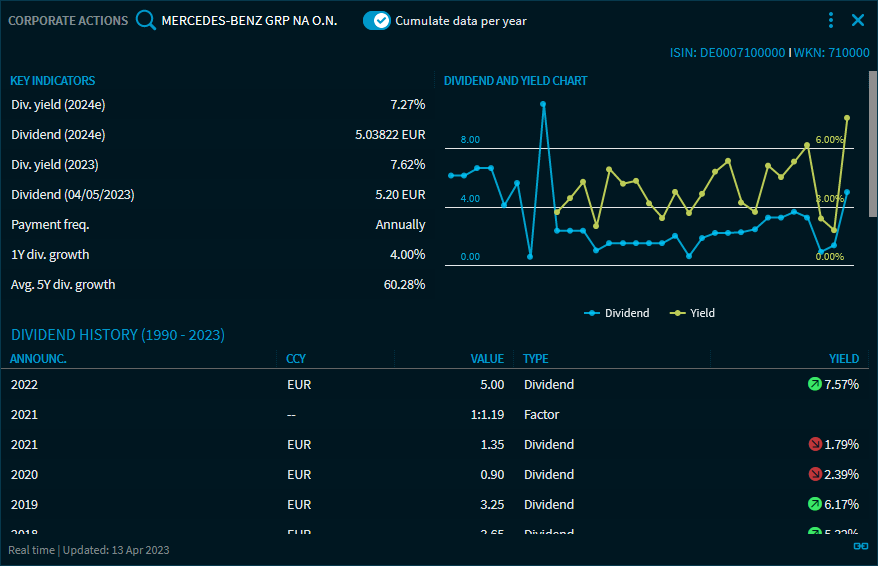878x566 pixels.
Task: Click the red down arrow for 2020 yield
Action: [815, 474]
